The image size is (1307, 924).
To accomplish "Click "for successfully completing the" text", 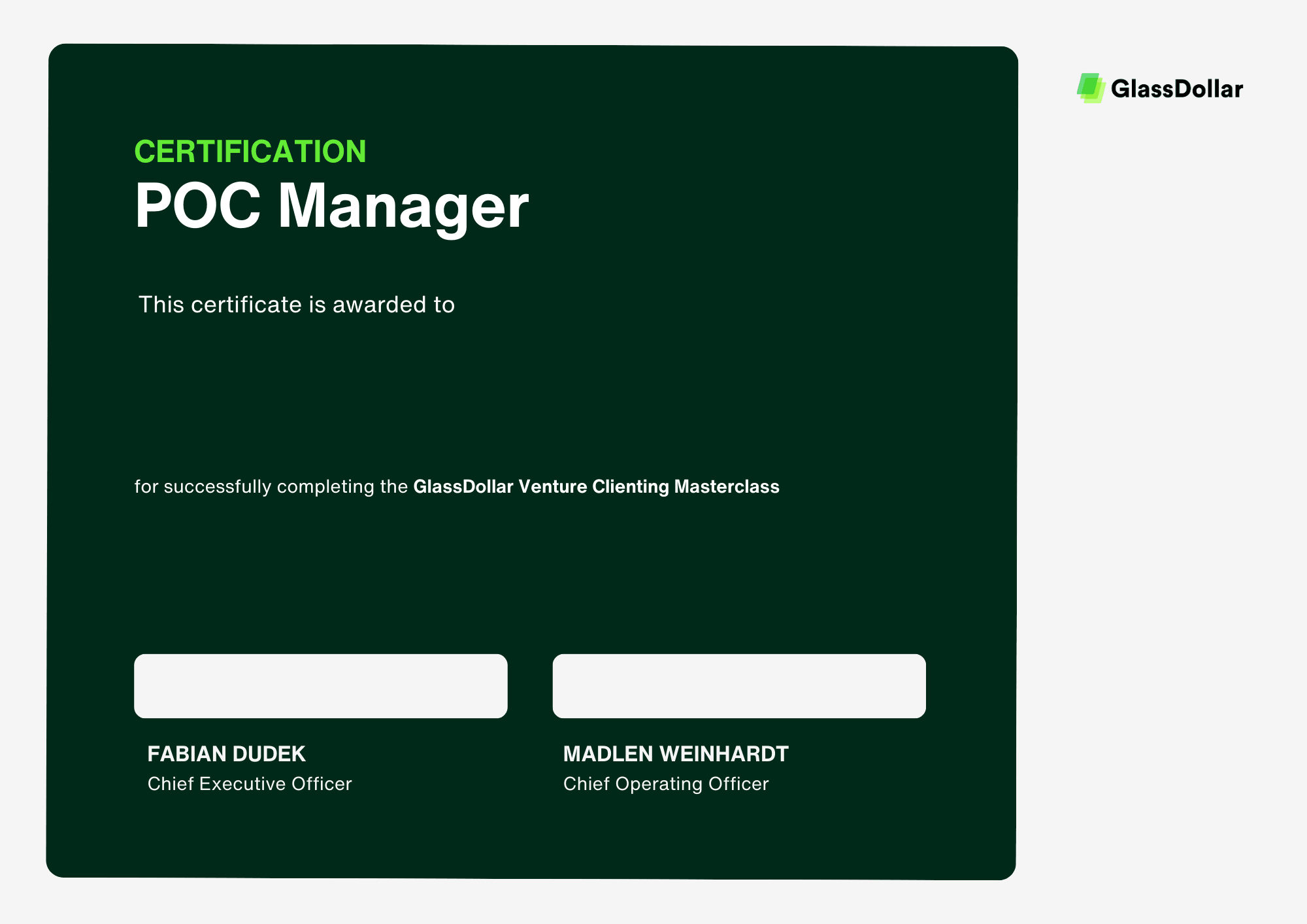I will pyautogui.click(x=271, y=487).
